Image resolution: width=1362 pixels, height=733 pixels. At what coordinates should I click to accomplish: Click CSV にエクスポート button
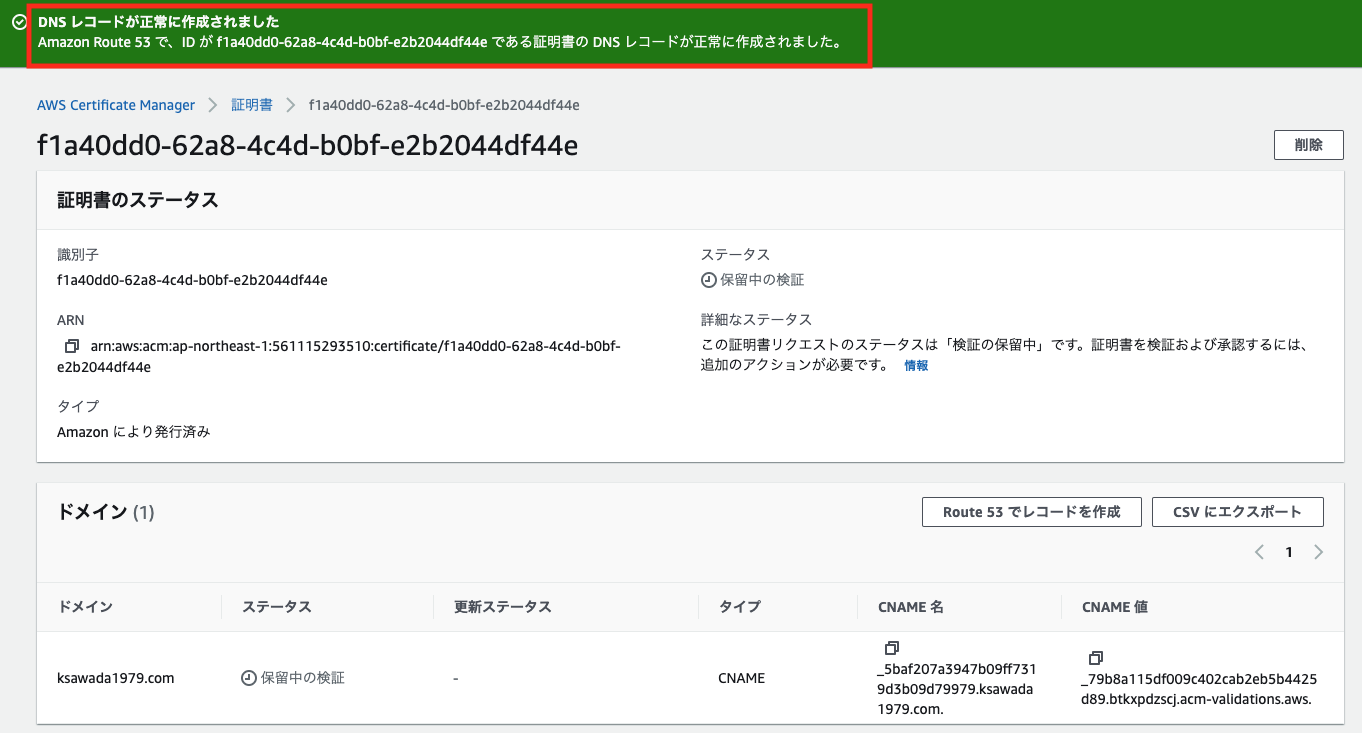1238,512
